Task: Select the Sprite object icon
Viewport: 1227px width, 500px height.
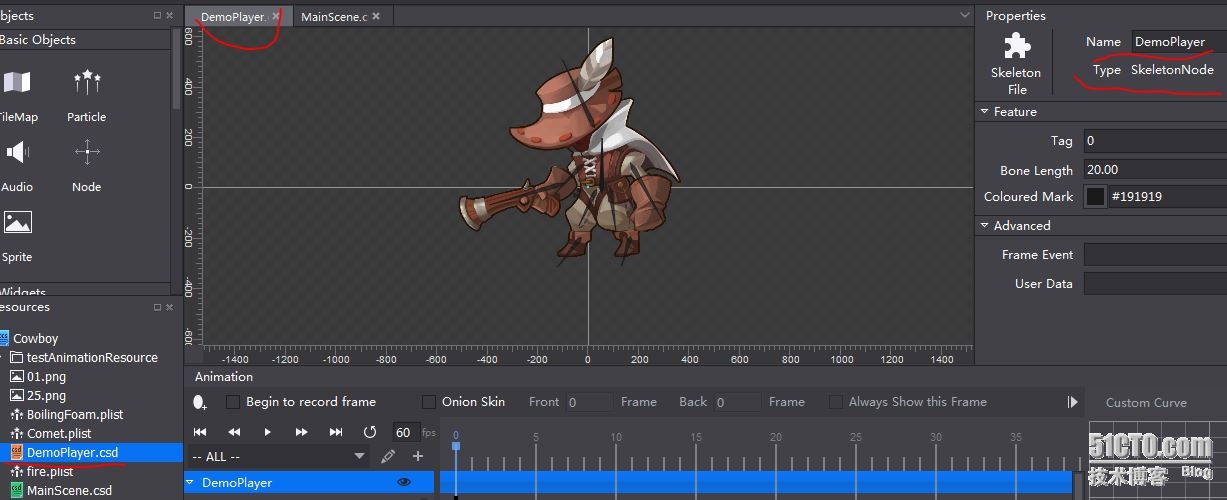Action: coord(17,222)
